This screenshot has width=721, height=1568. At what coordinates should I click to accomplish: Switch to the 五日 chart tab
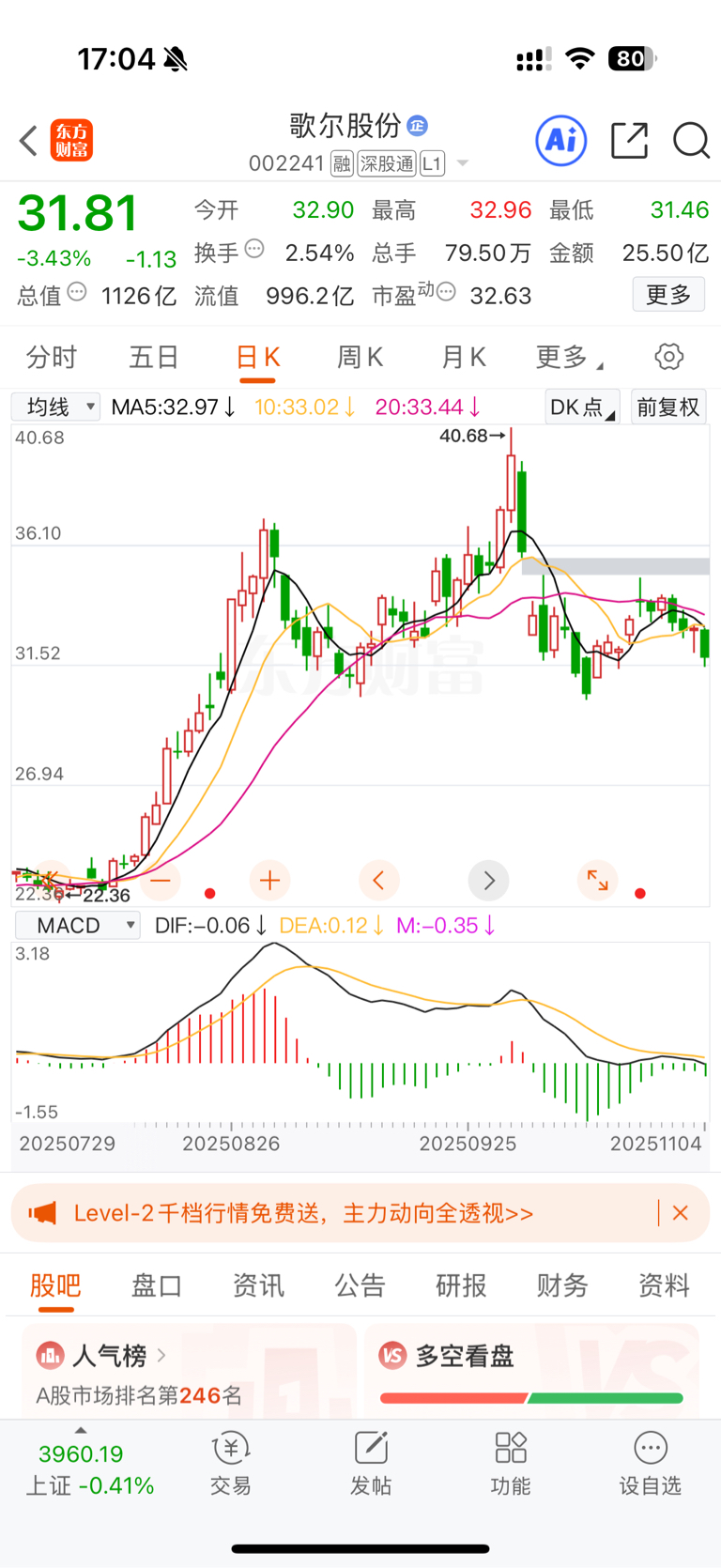(x=154, y=357)
